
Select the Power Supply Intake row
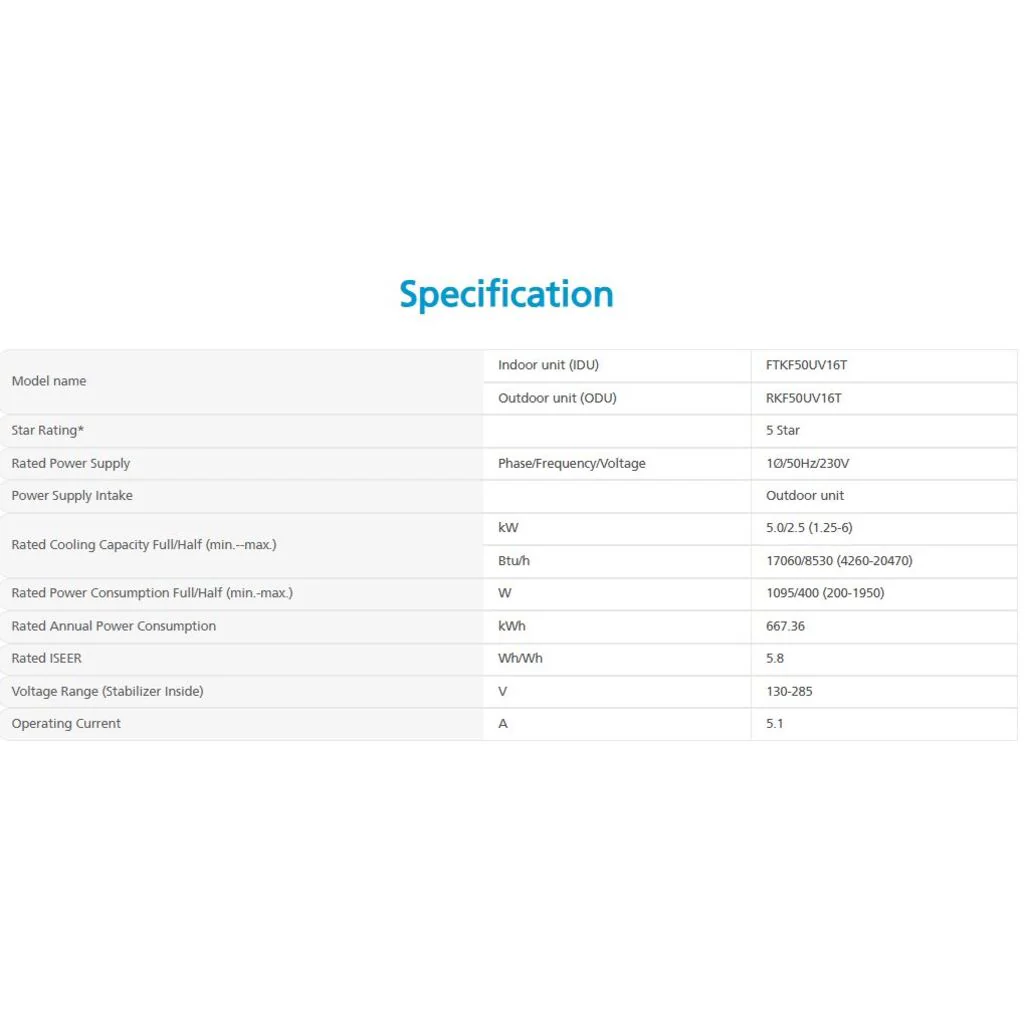509,496
